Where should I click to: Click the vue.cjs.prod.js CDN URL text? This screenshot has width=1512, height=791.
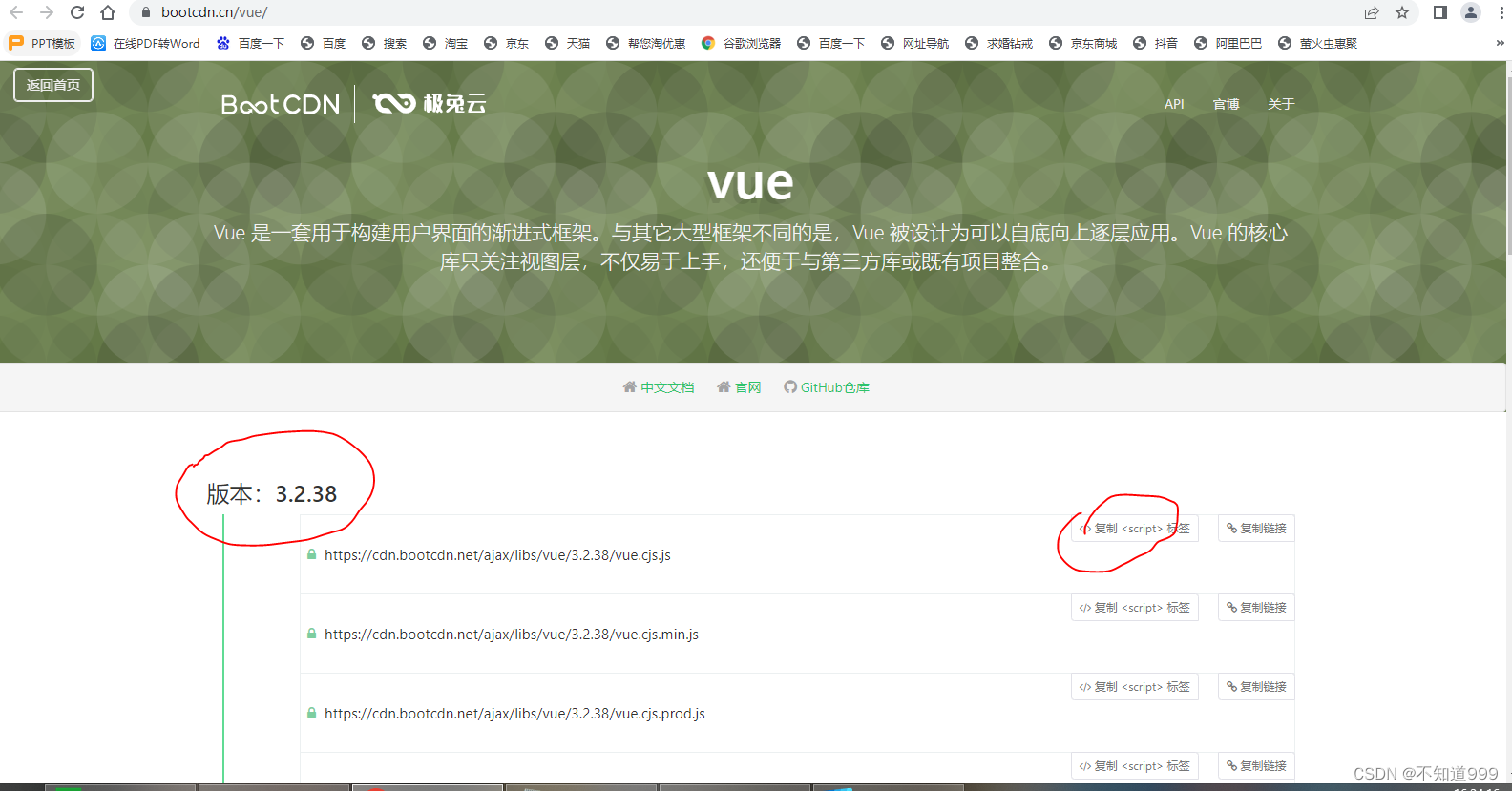tap(514, 714)
